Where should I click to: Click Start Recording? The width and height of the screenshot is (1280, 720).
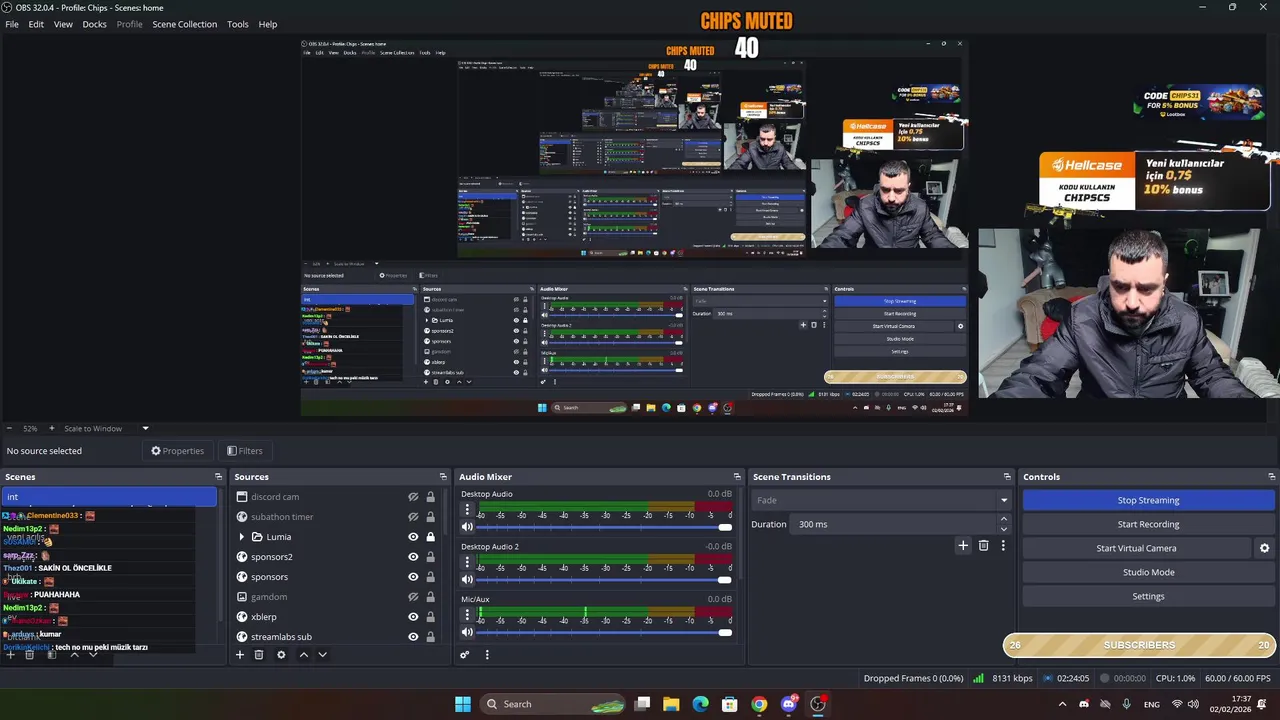point(1148,524)
